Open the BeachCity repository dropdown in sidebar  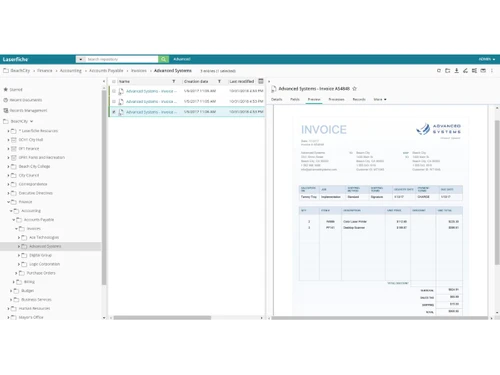[31, 121]
